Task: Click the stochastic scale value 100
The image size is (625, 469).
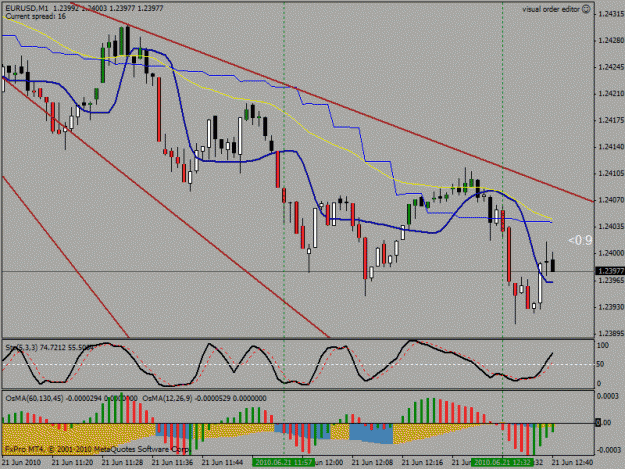Action: 603,345
